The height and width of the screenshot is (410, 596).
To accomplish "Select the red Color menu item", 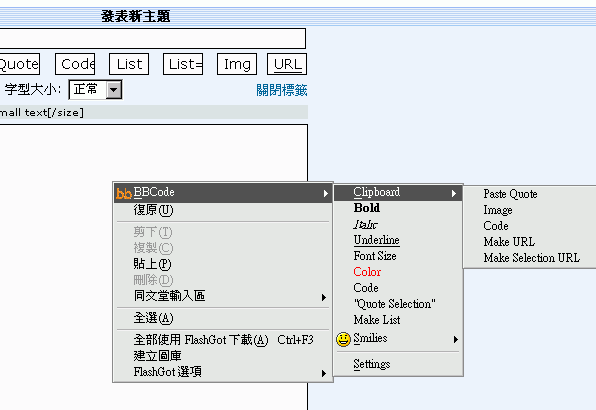I will point(398,272).
